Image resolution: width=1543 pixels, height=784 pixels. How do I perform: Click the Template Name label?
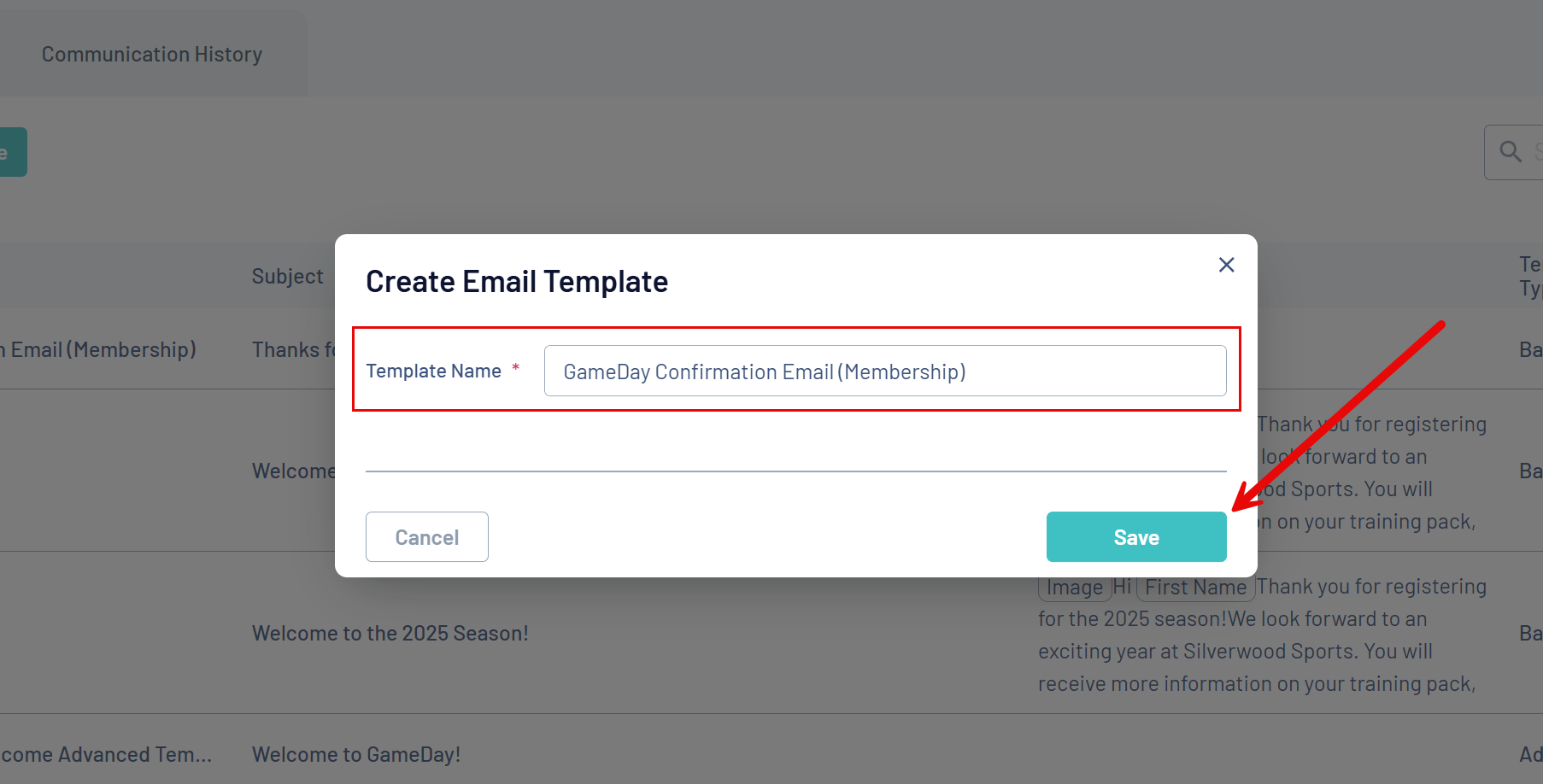point(433,372)
